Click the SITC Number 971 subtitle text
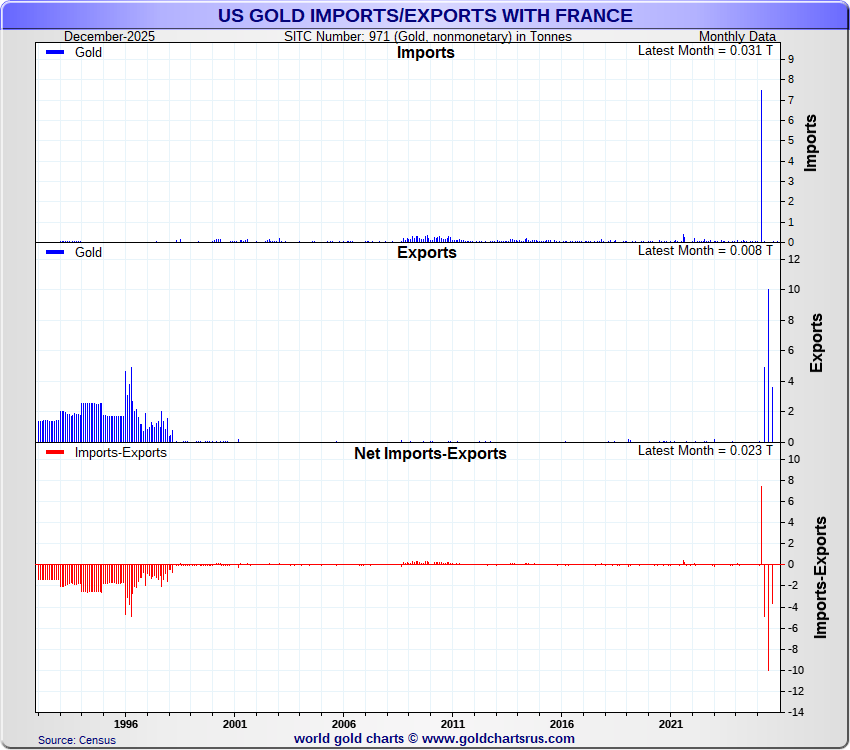850x750 pixels. pos(428,37)
